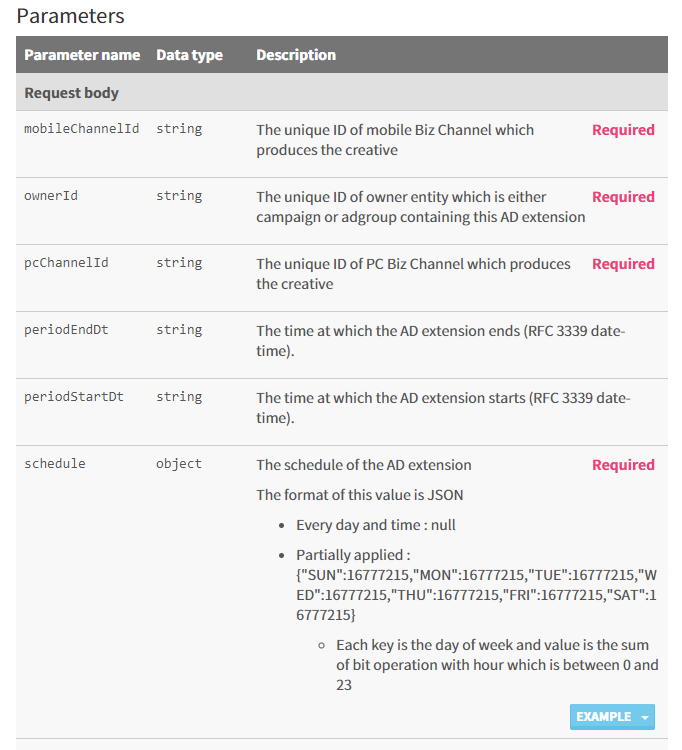This screenshot has width=682, height=750.
Task: Open the EXAMPLE dropdown button
Action: tap(612, 717)
